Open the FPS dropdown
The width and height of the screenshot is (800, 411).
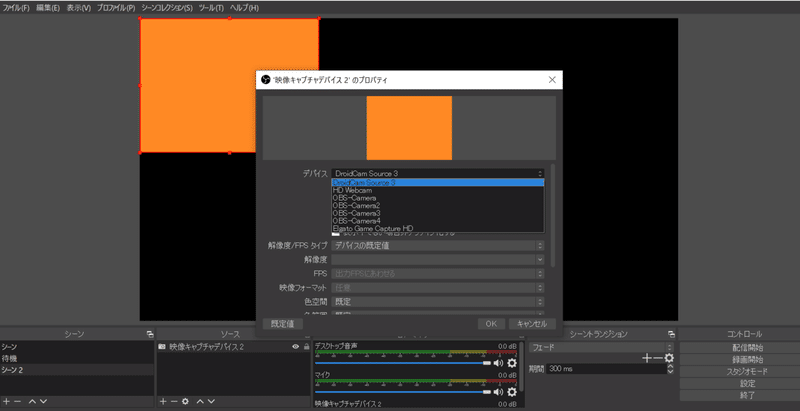pyautogui.click(x=438, y=274)
